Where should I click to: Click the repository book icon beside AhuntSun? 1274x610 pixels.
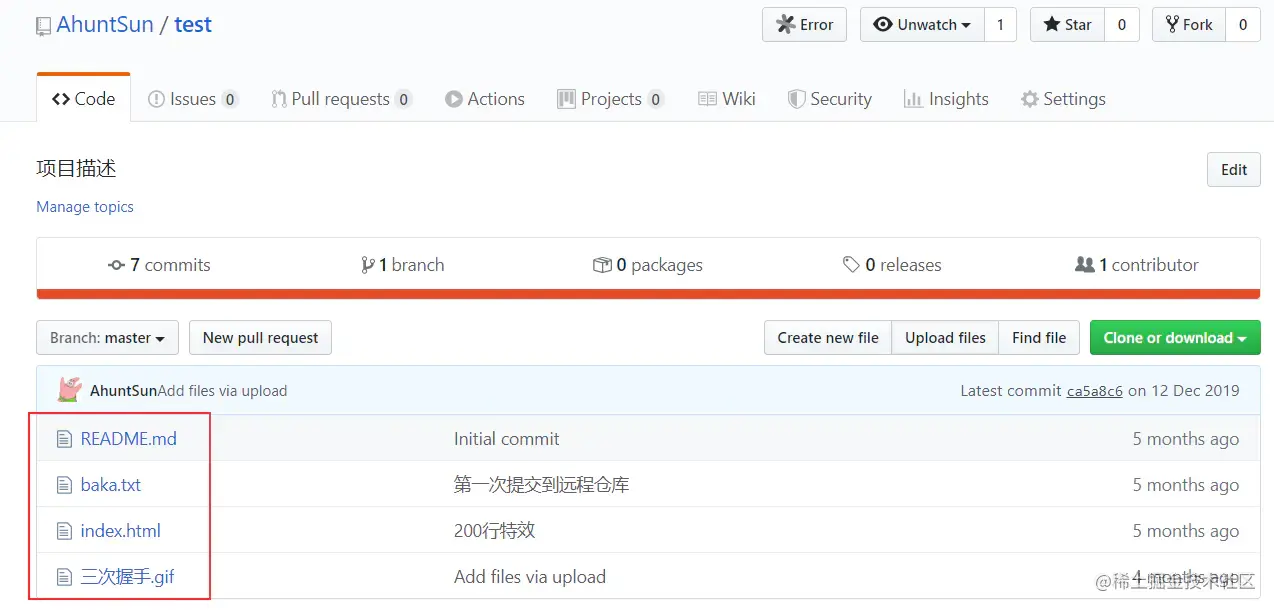43,26
